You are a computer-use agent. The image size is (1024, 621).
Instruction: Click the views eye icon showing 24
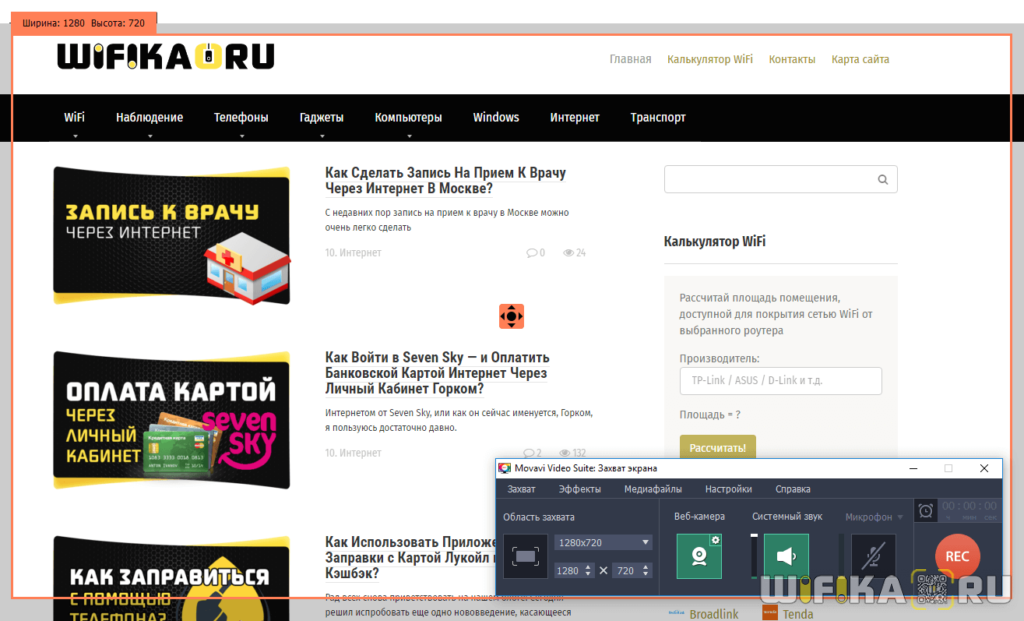coord(568,253)
